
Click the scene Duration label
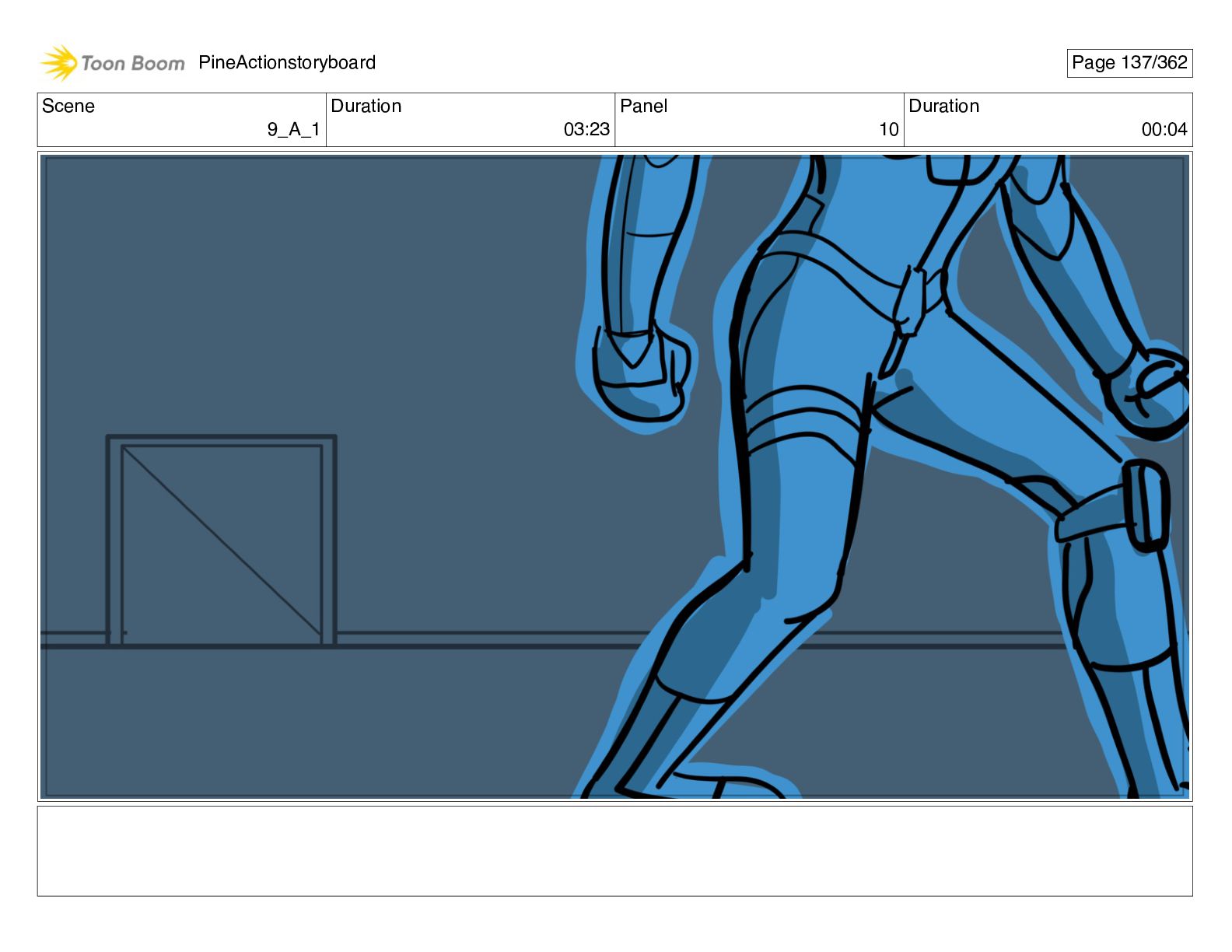point(366,106)
